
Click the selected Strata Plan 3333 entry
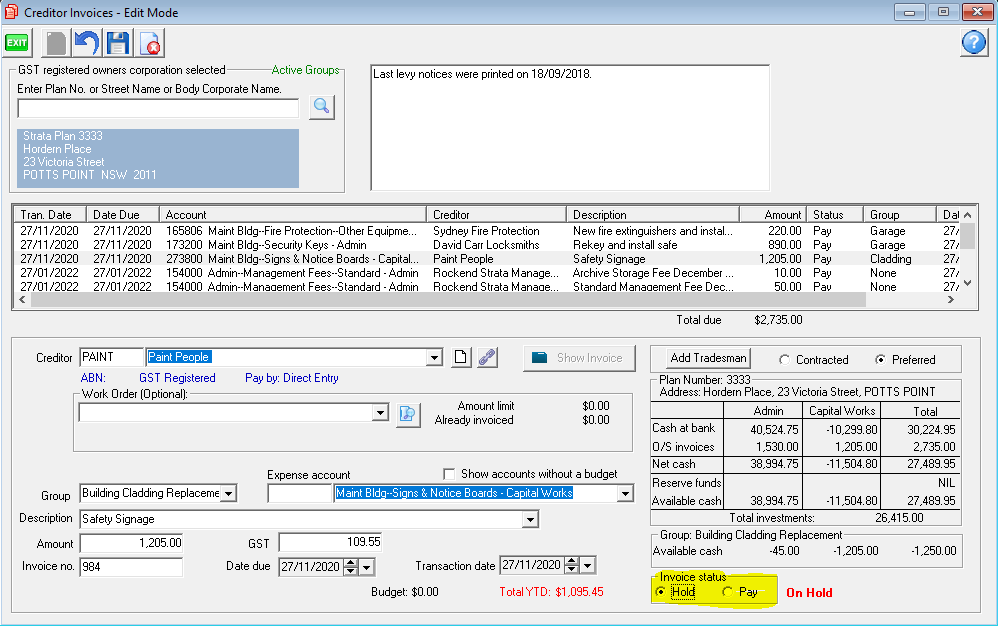tap(158, 158)
